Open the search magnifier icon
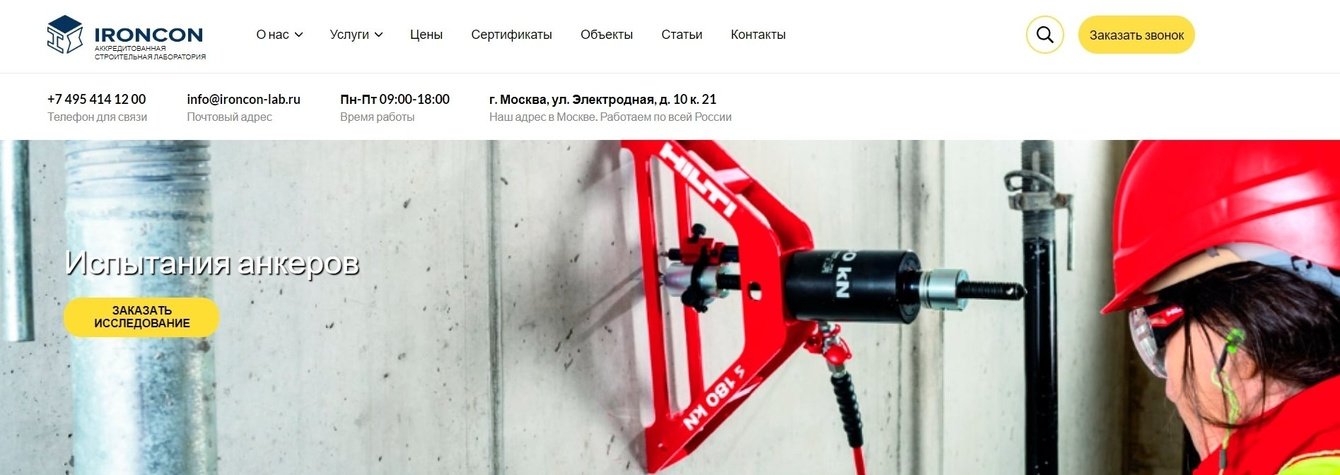 click(x=1044, y=35)
